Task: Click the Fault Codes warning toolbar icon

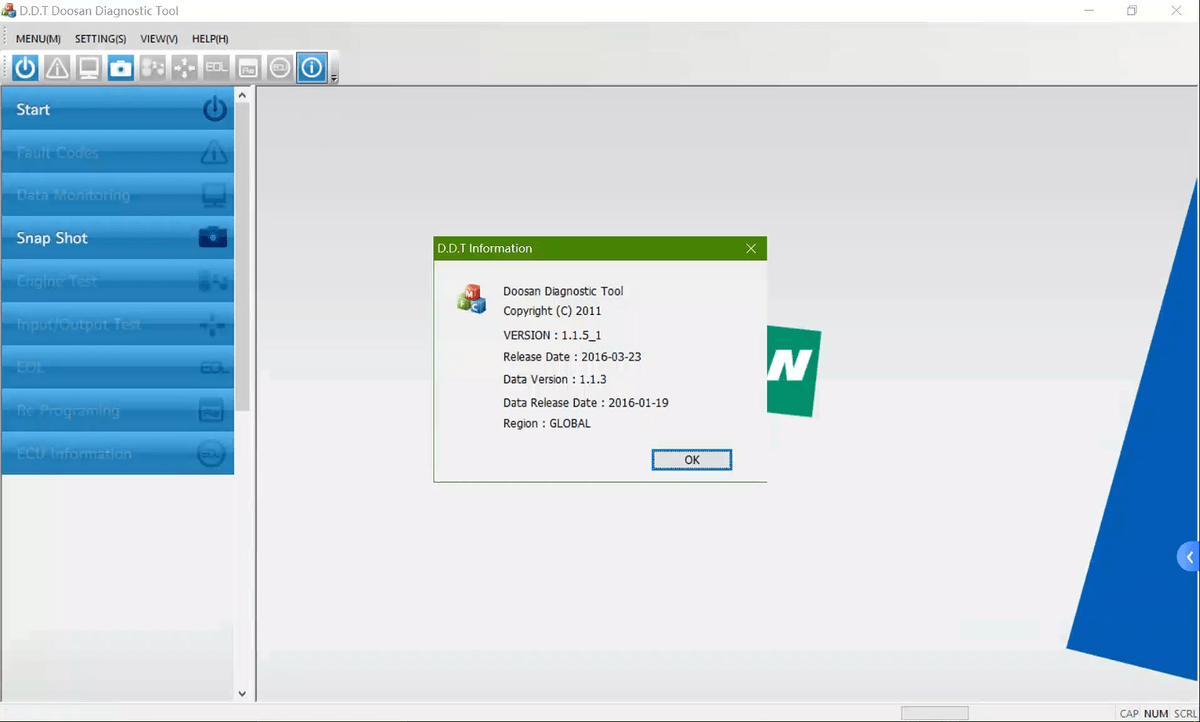Action: point(57,68)
